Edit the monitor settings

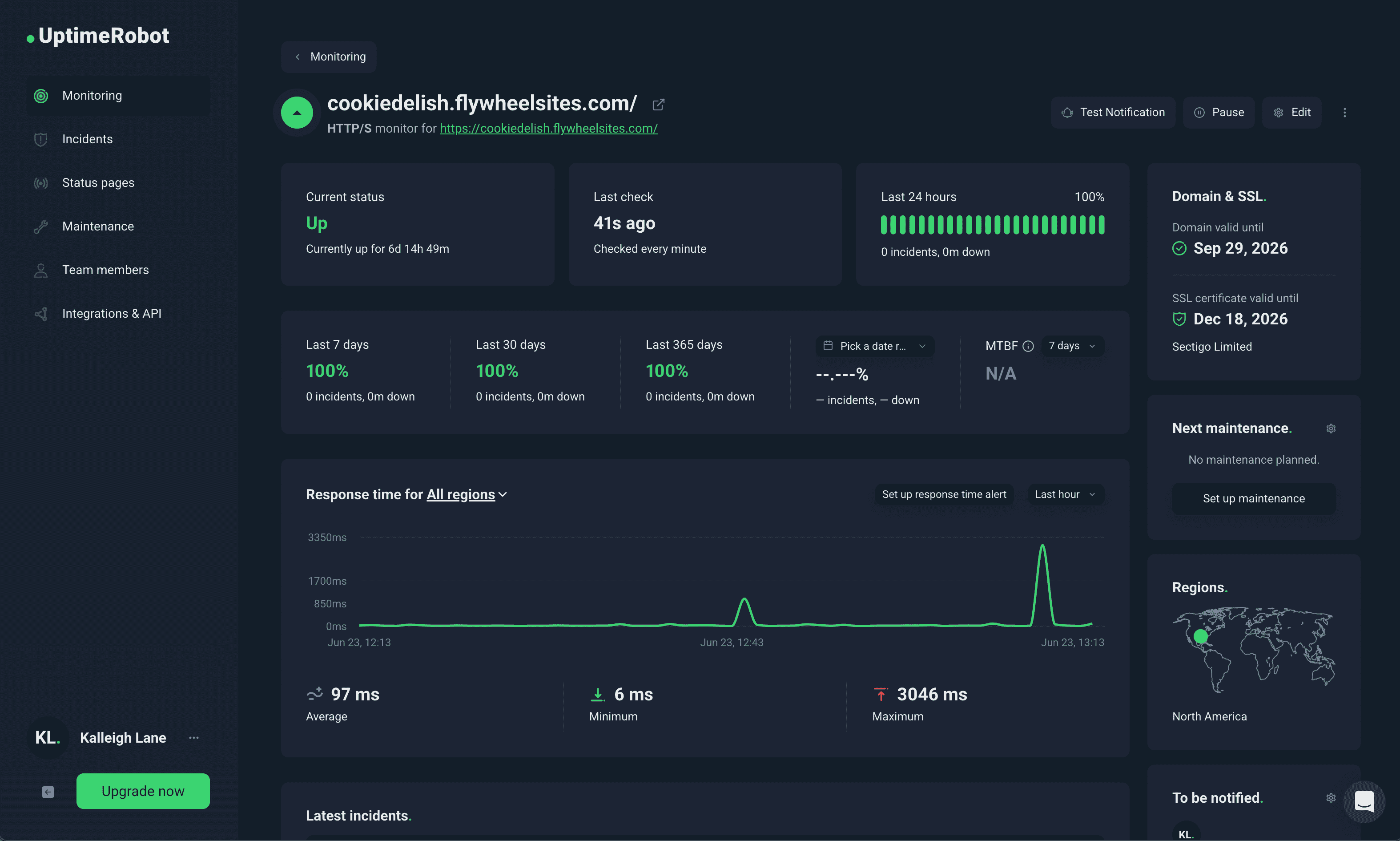1292,112
